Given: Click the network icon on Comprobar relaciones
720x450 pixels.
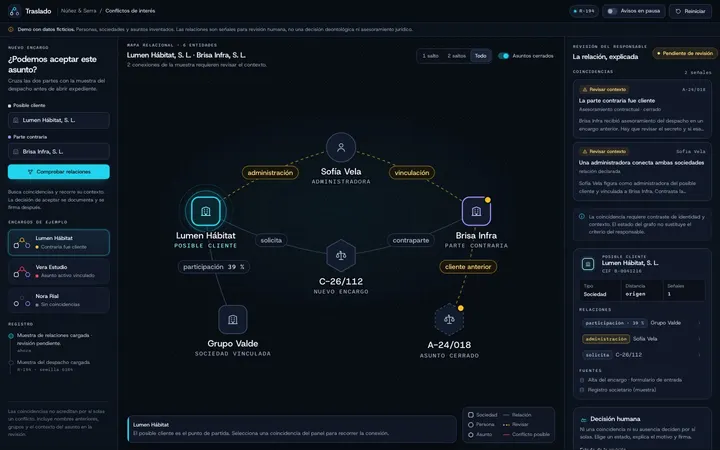Looking at the screenshot, I should click(30, 172).
